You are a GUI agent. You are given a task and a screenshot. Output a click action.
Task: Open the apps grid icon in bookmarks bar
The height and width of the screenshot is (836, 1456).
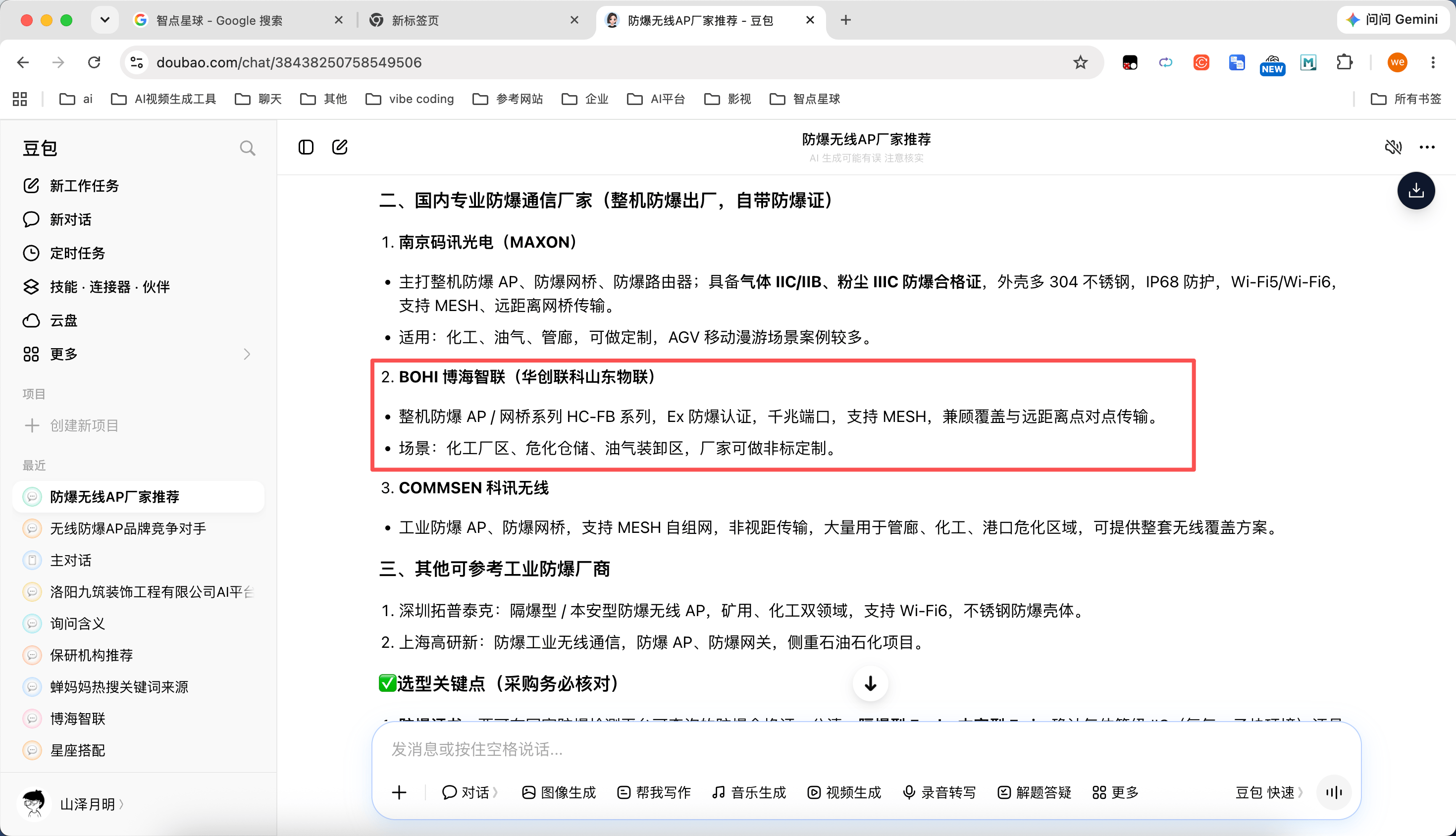[20, 99]
